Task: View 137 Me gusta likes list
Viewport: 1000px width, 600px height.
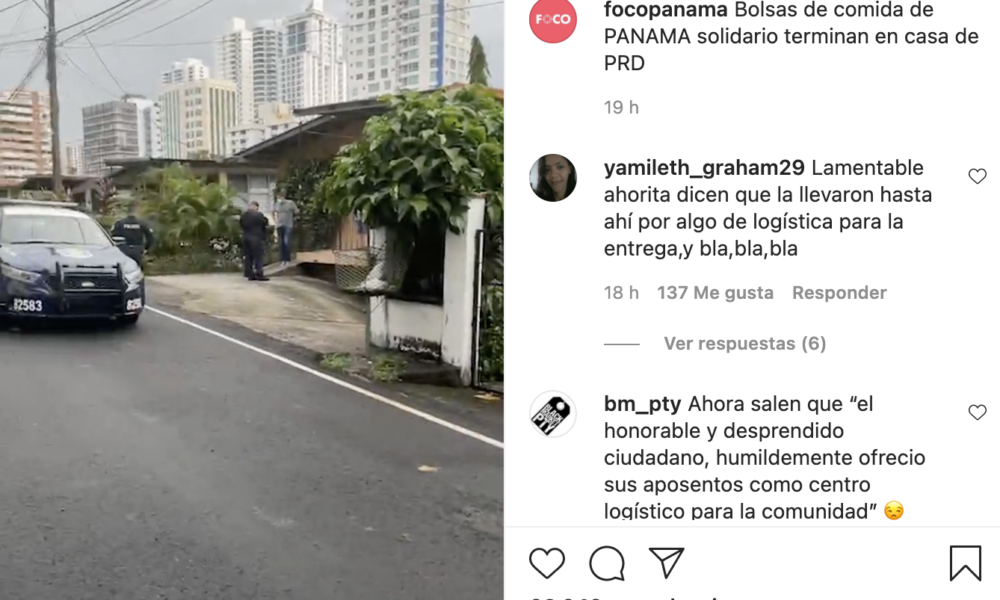Action: [715, 293]
